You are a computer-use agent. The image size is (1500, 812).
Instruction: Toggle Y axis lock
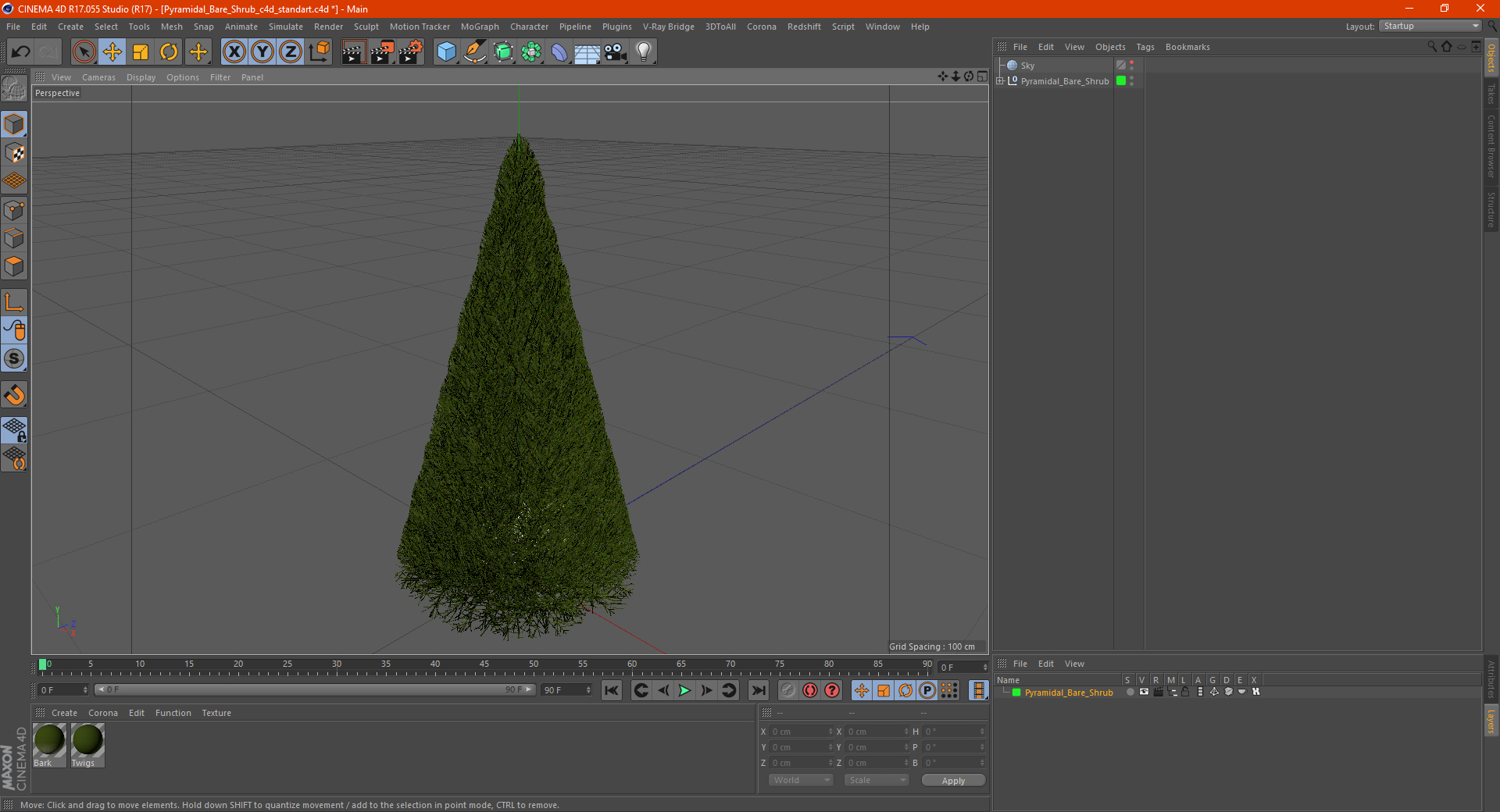click(262, 52)
